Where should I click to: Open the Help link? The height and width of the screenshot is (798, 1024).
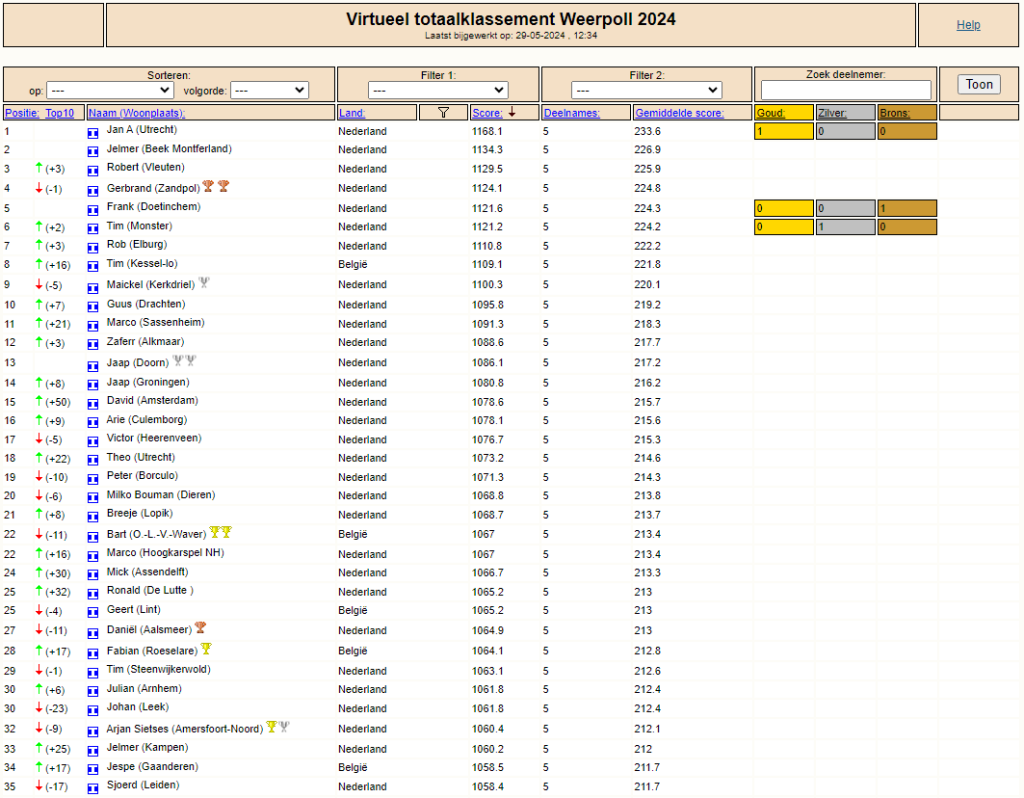[x=968, y=25]
